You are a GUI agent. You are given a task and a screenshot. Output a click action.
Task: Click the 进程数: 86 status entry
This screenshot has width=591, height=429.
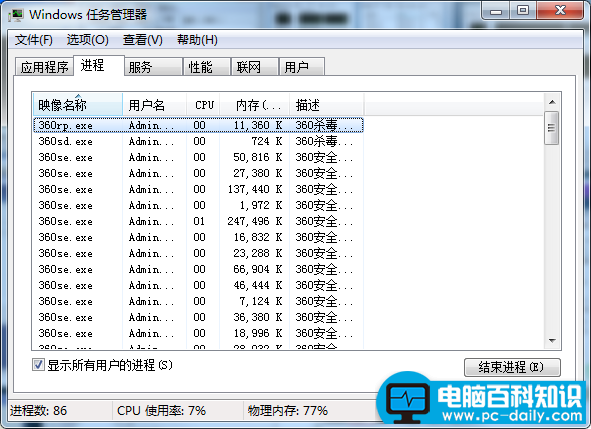click(38, 411)
